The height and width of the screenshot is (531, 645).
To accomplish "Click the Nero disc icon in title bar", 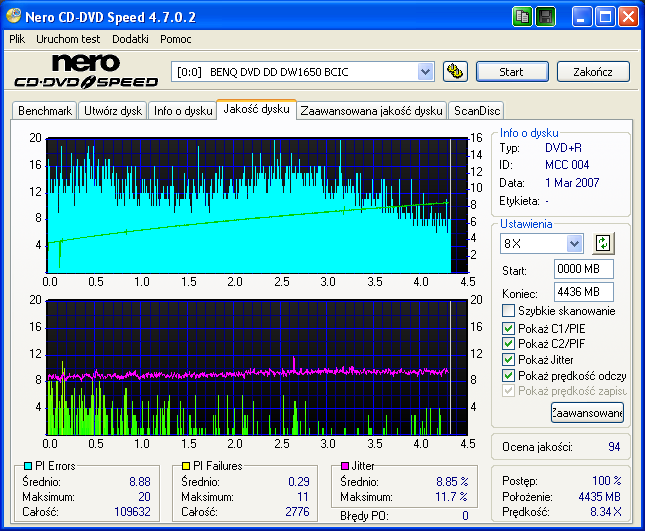I will (x=14, y=16).
